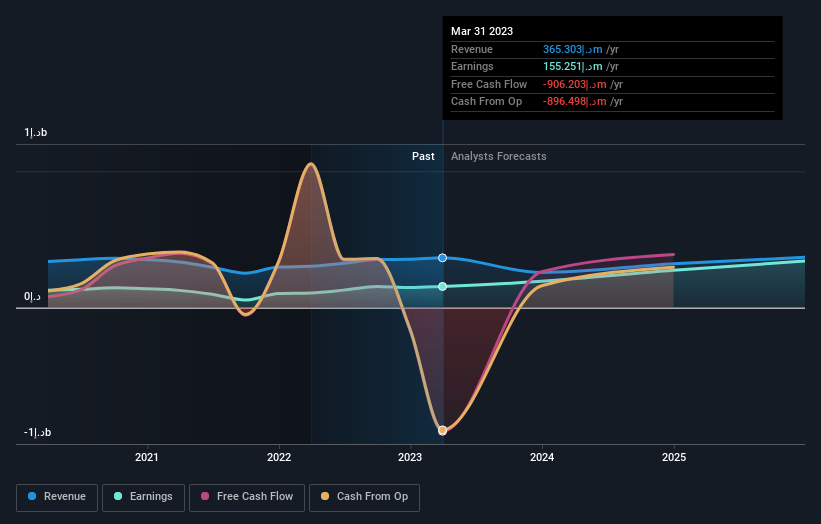821x524 pixels.
Task: Click the teal Earnings data point marker
Action: [x=442, y=286]
